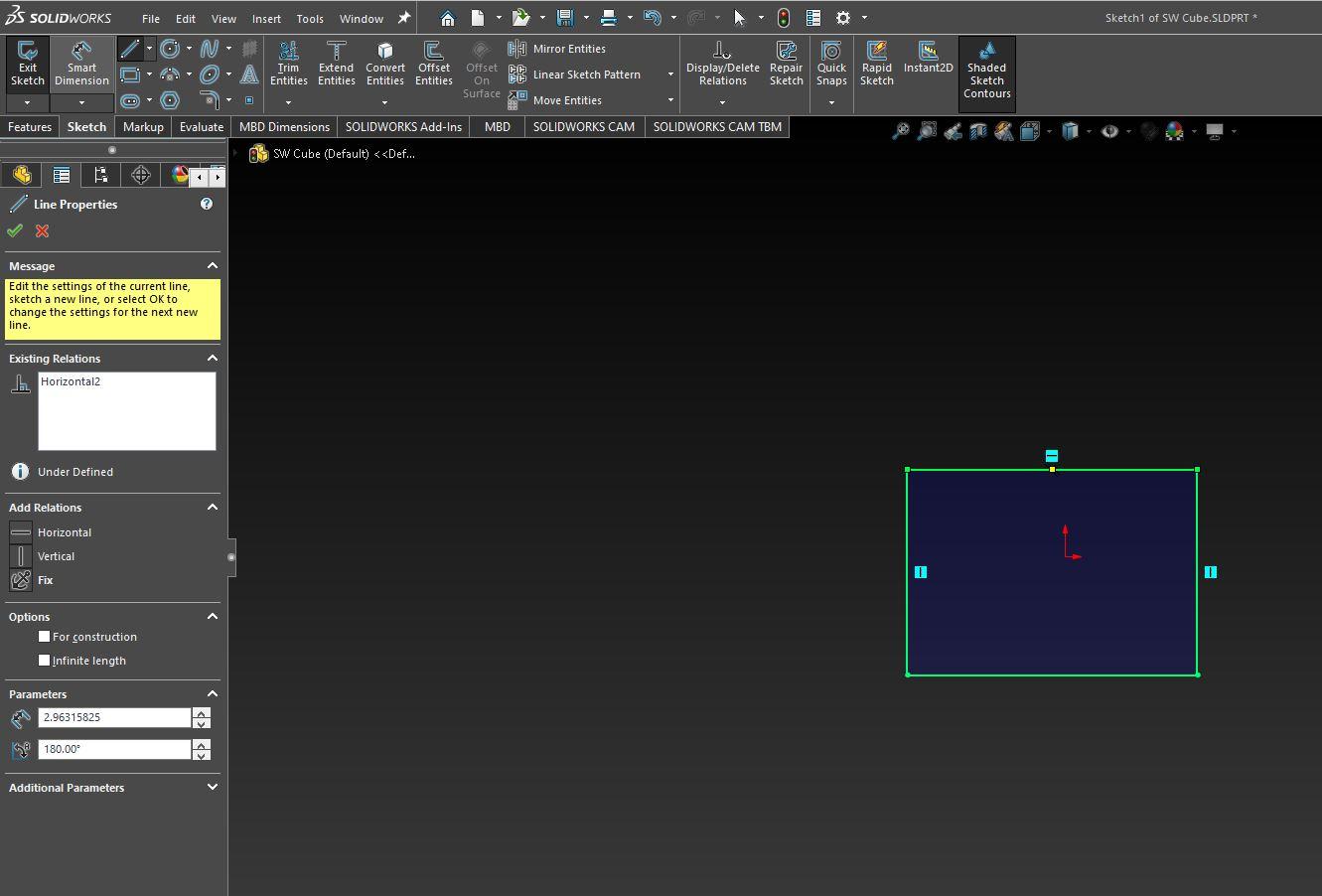Toggle Instant2D mode

coord(928,57)
